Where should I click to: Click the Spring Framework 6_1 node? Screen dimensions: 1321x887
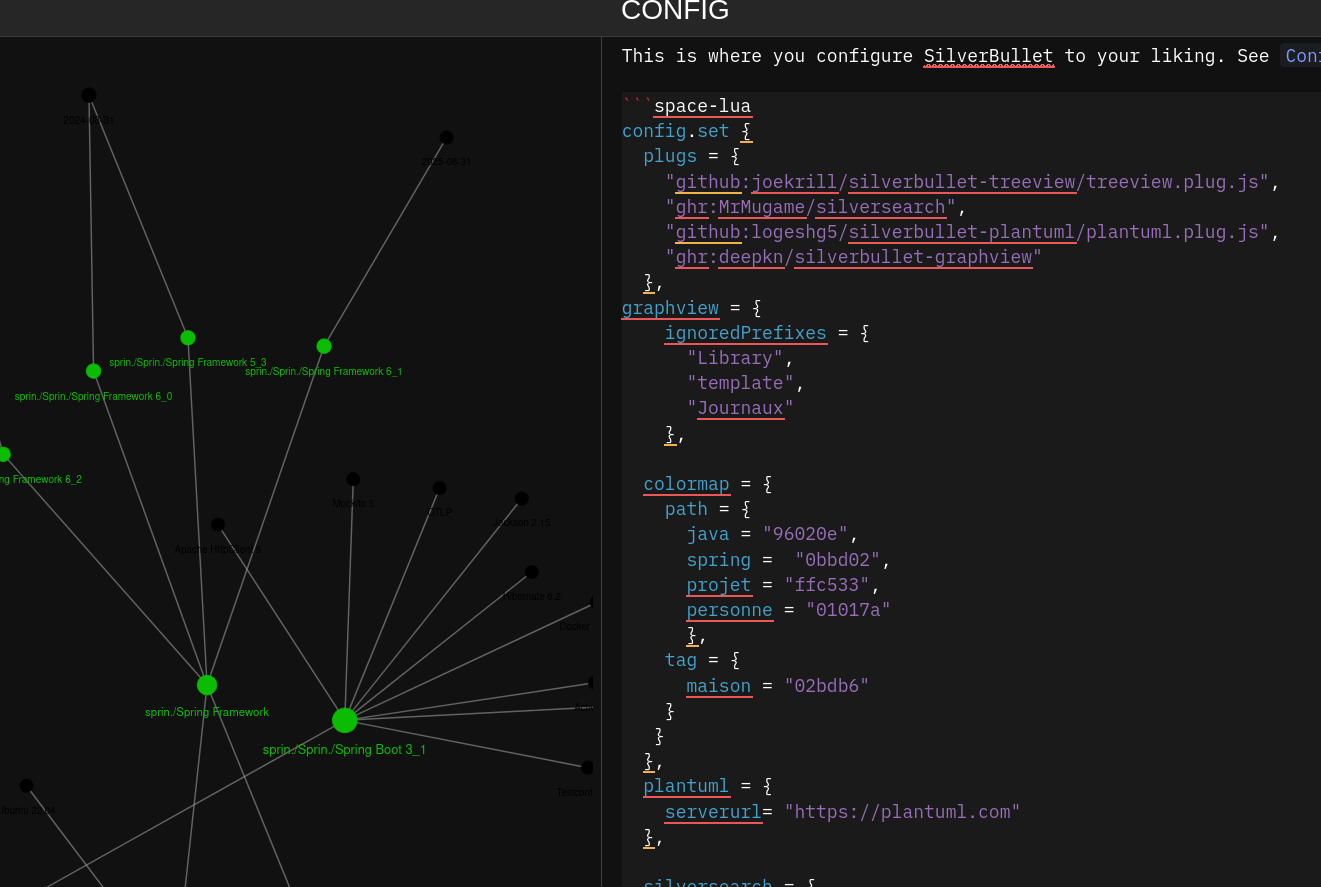[x=324, y=346]
